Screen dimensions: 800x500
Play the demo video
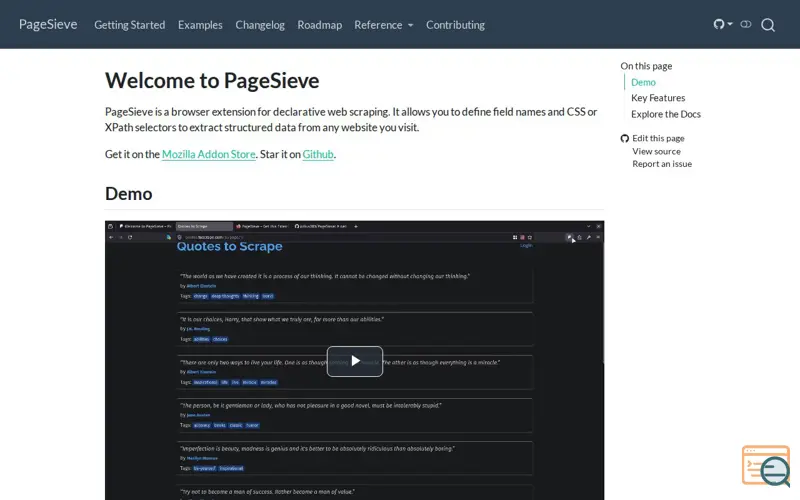[x=355, y=361]
